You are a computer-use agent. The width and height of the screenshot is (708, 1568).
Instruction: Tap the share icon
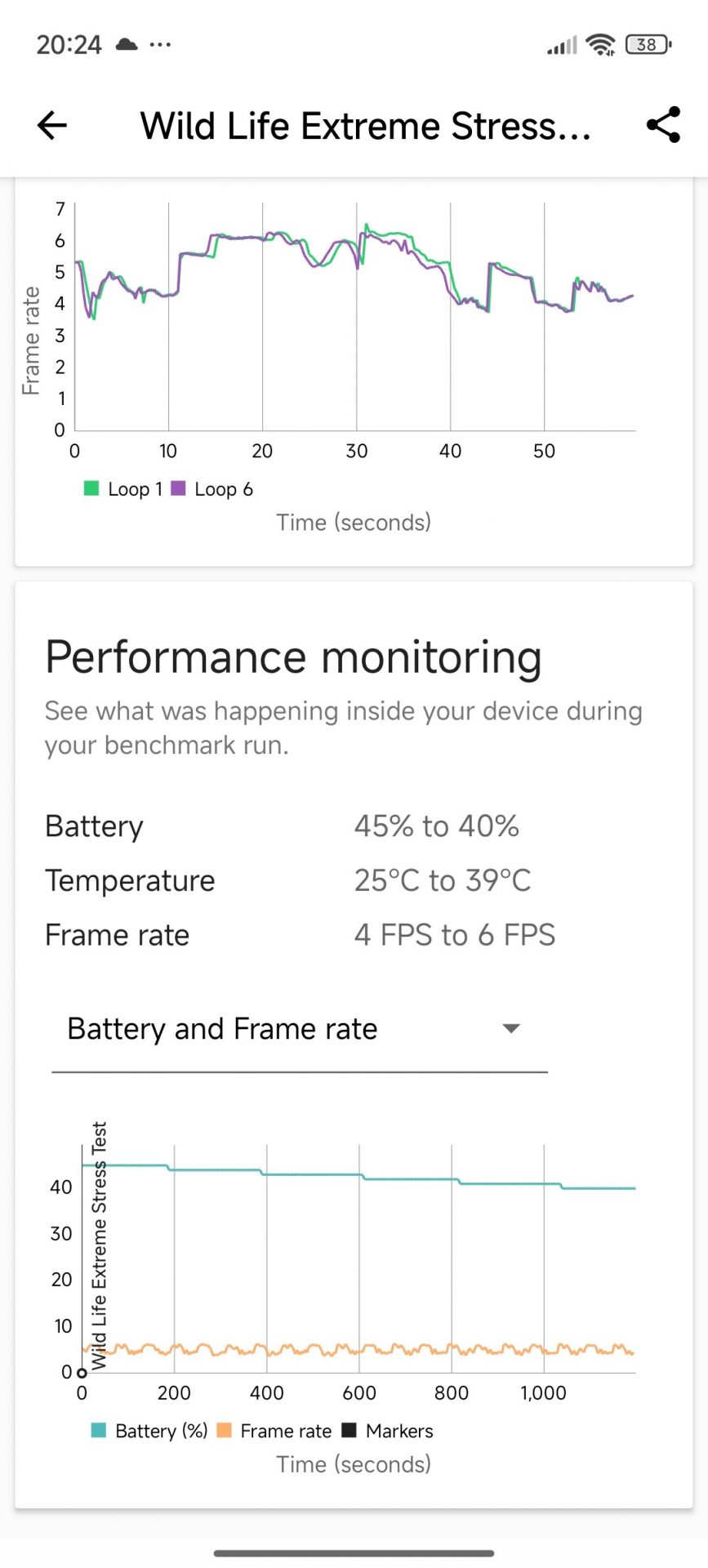tap(663, 125)
